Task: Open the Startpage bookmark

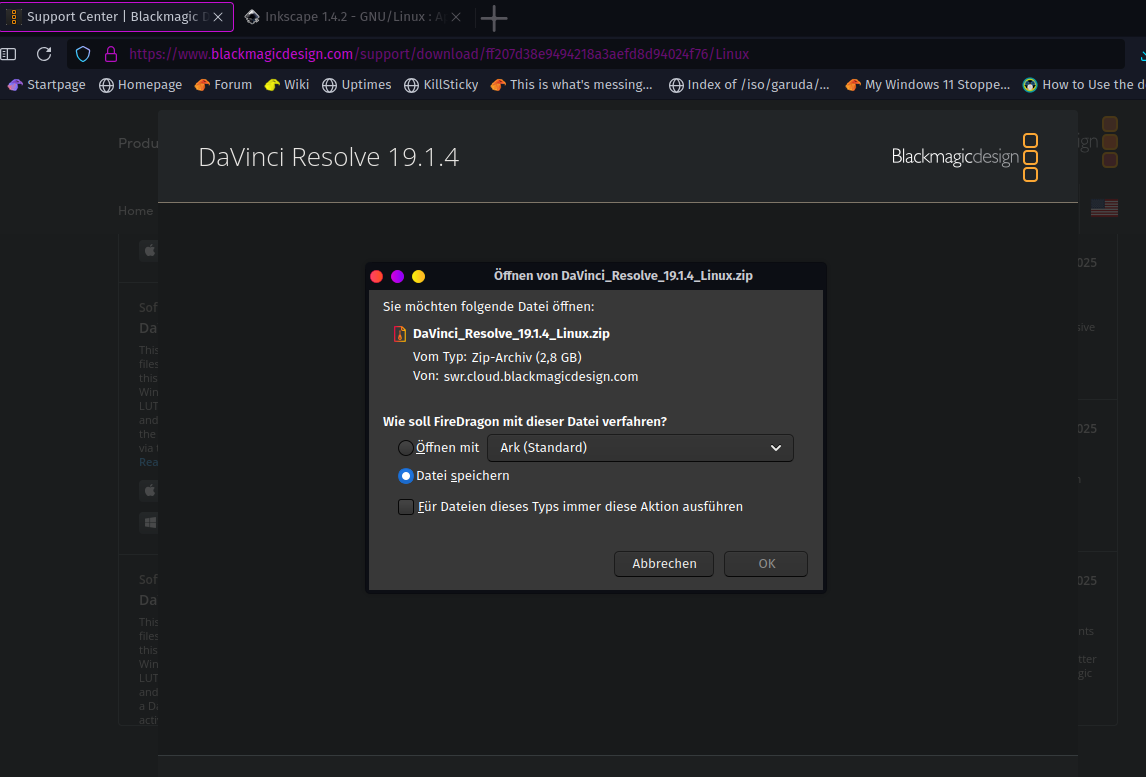Action: click(47, 85)
